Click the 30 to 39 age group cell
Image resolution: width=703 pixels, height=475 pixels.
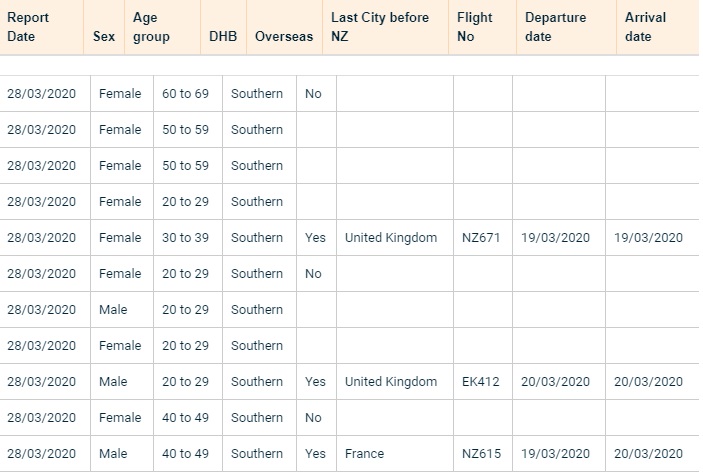(187, 238)
